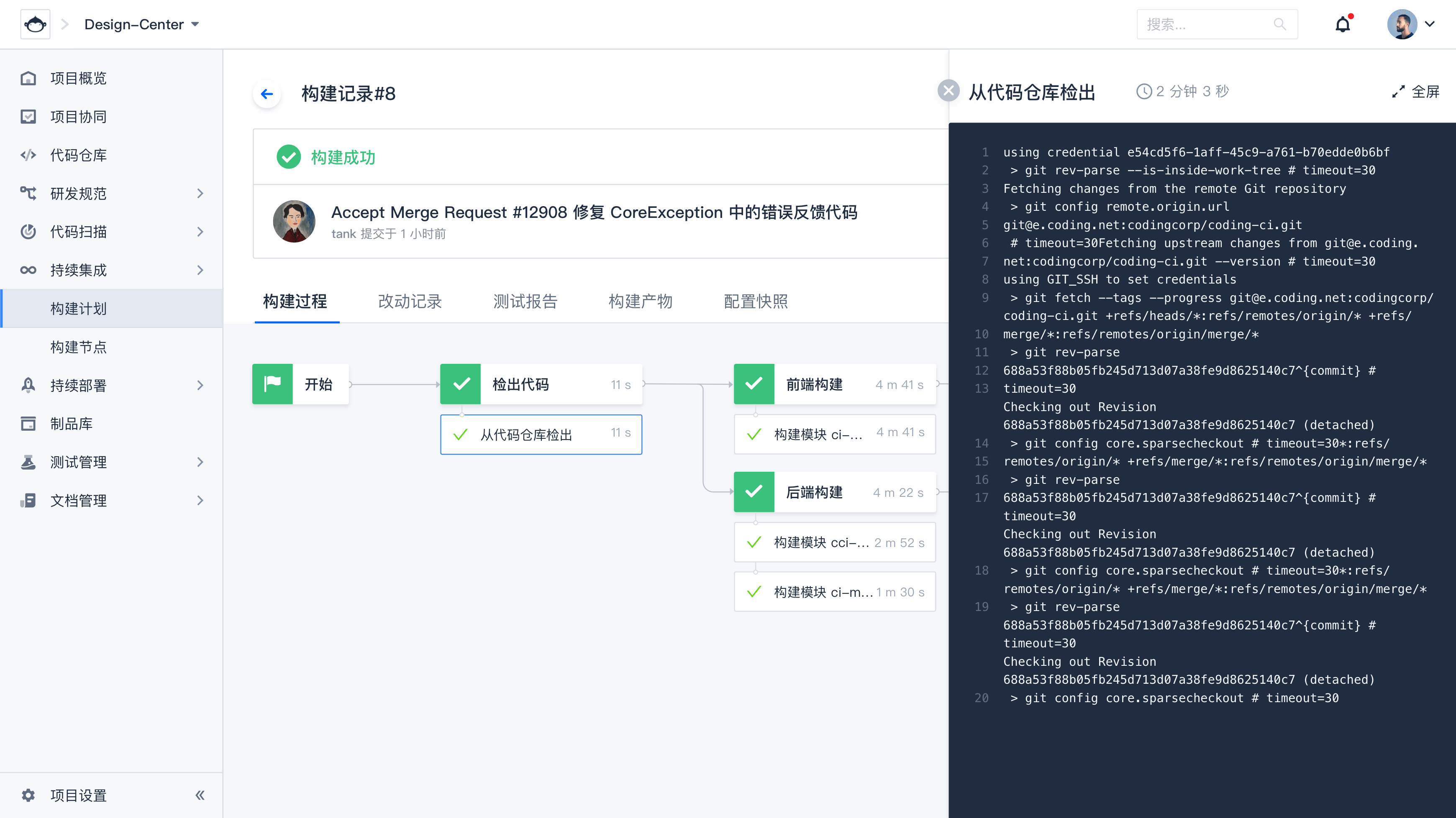Open 项目设置 gear in sidebar
The image size is (1456, 818).
[28, 795]
